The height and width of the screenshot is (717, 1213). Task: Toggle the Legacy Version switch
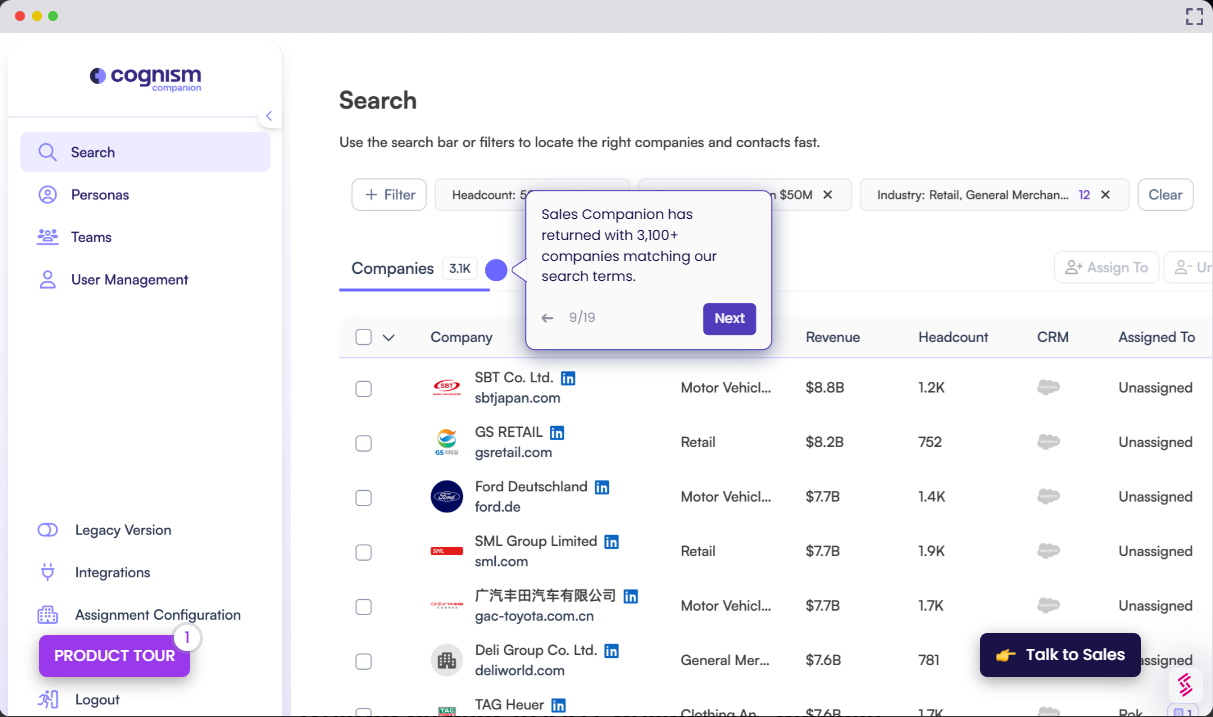pos(47,530)
